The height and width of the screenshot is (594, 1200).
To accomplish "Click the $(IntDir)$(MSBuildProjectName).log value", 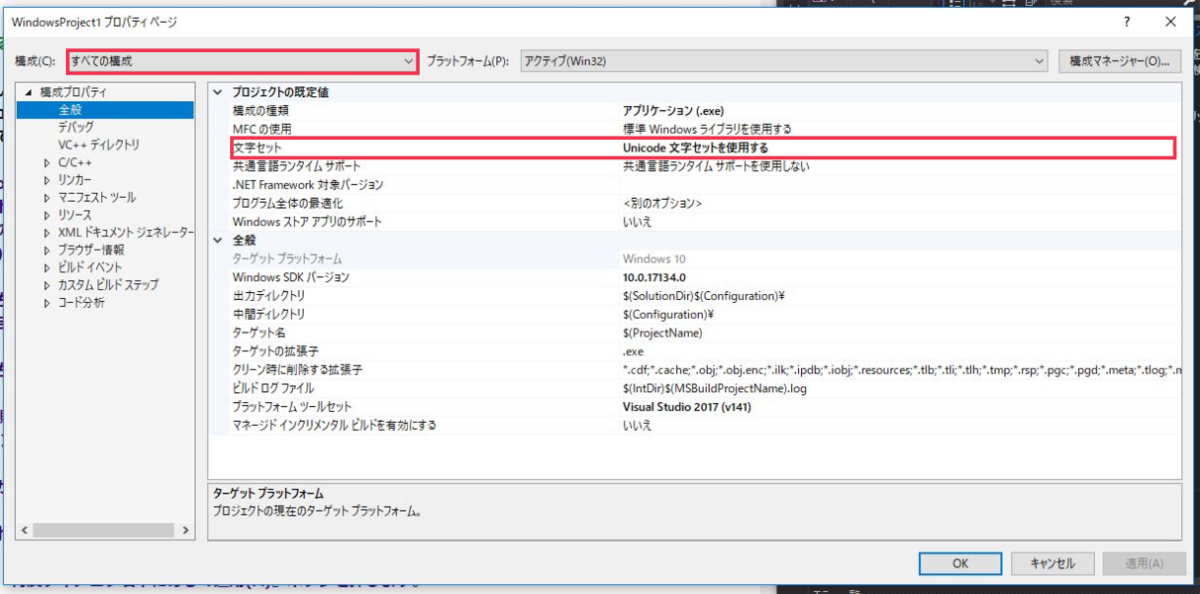I will 714,388.
